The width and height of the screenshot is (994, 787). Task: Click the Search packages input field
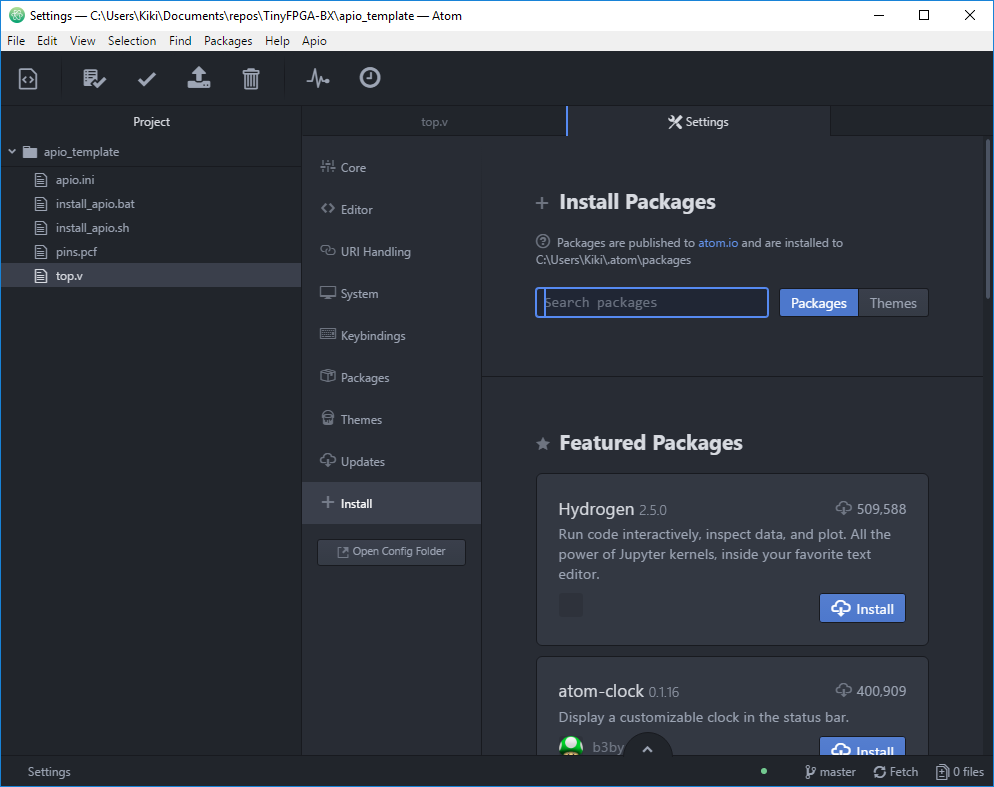(x=651, y=303)
